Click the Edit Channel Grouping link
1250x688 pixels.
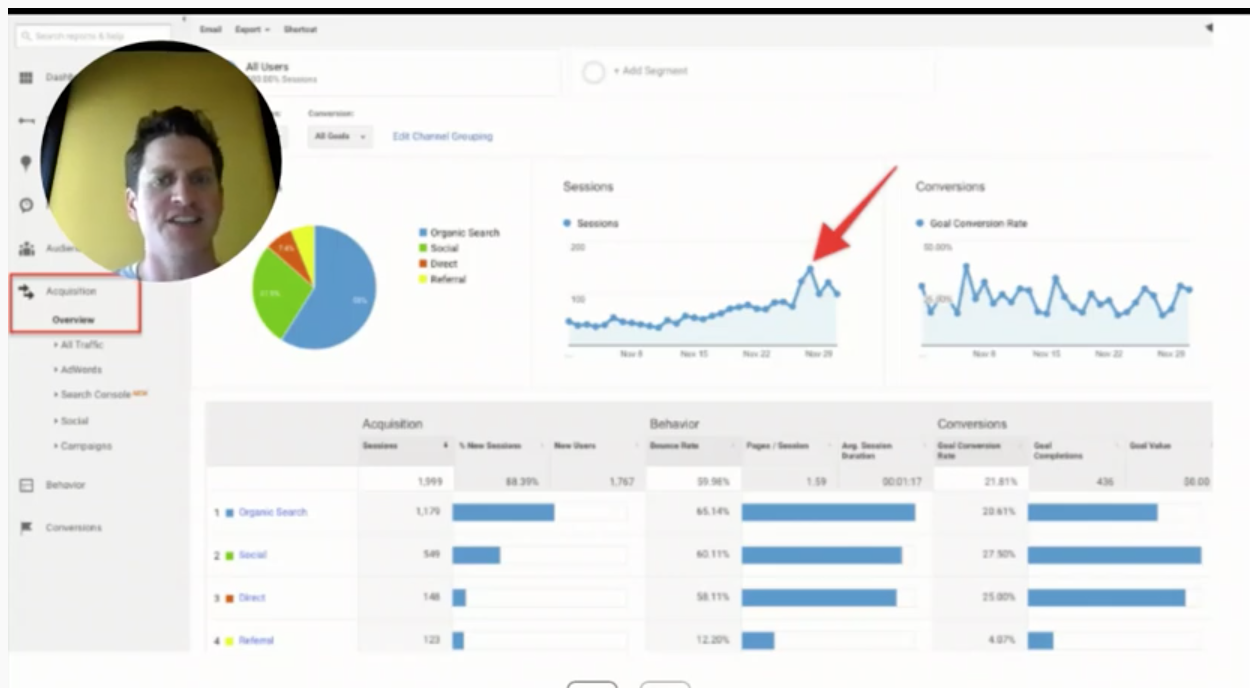[442, 136]
